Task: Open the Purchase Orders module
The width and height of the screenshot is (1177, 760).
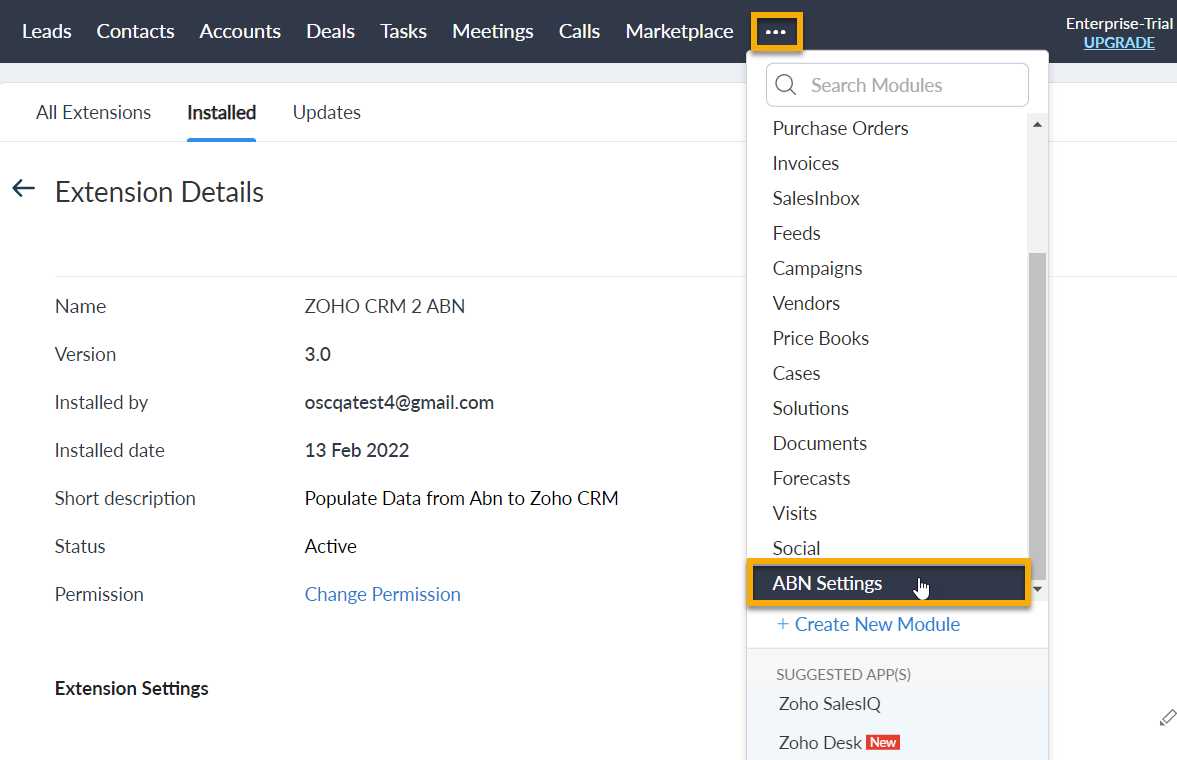Action: 840,129
